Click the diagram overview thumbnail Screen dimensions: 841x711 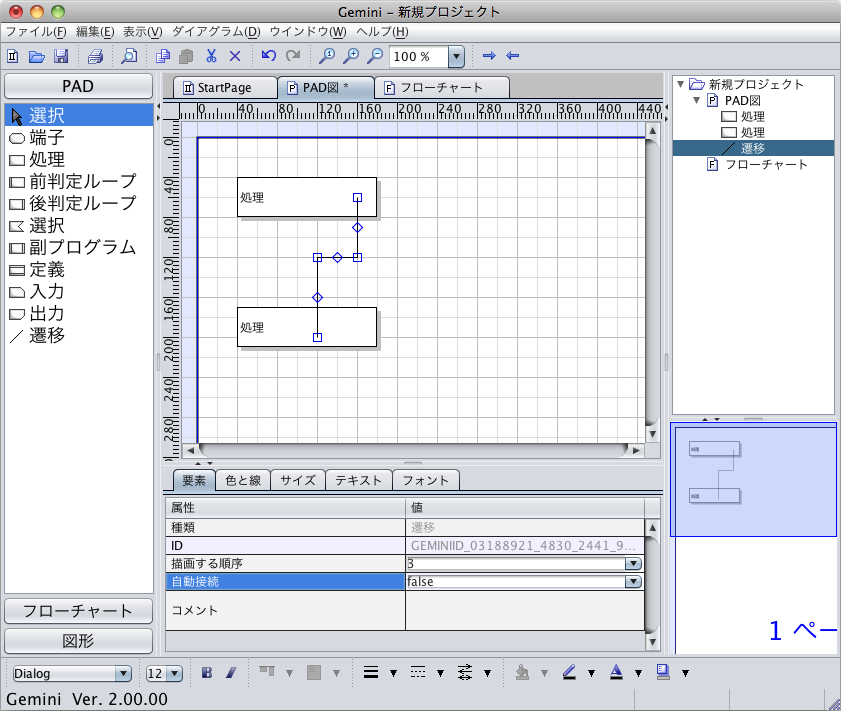point(753,479)
